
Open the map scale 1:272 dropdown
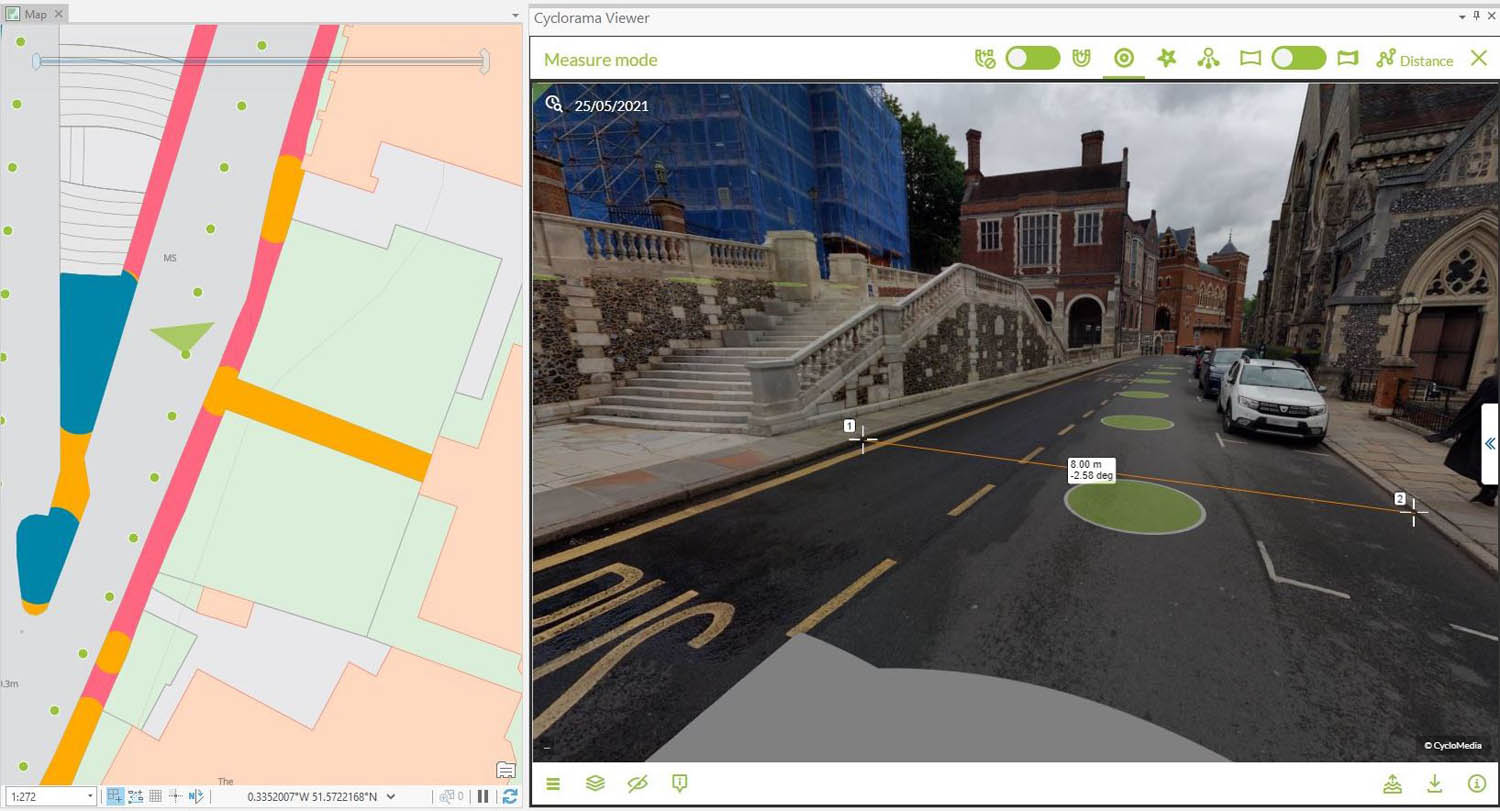click(x=91, y=796)
